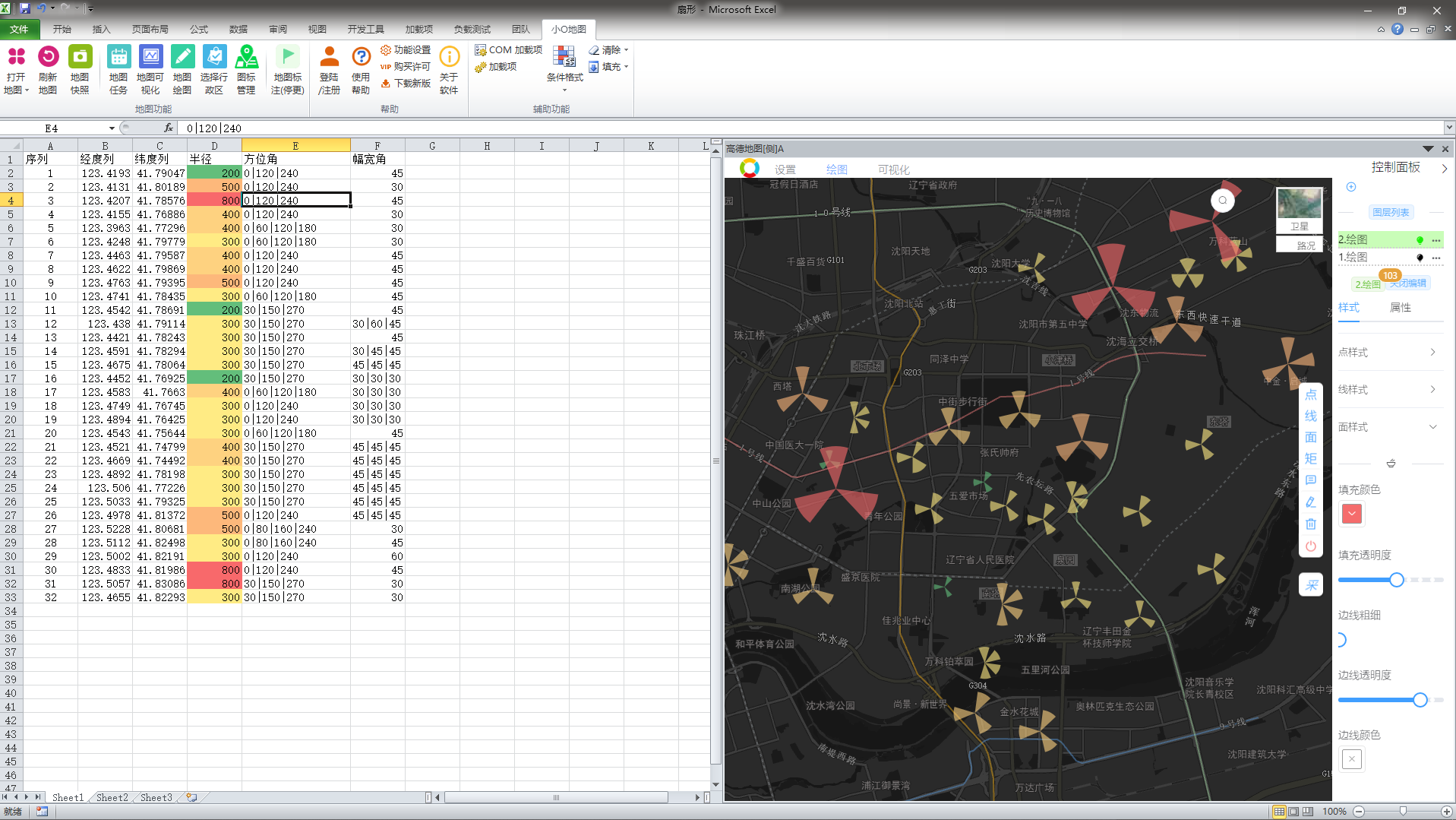Open the 打开地图 dropdown menu
The height and width of the screenshot is (820, 1456).
[16, 84]
